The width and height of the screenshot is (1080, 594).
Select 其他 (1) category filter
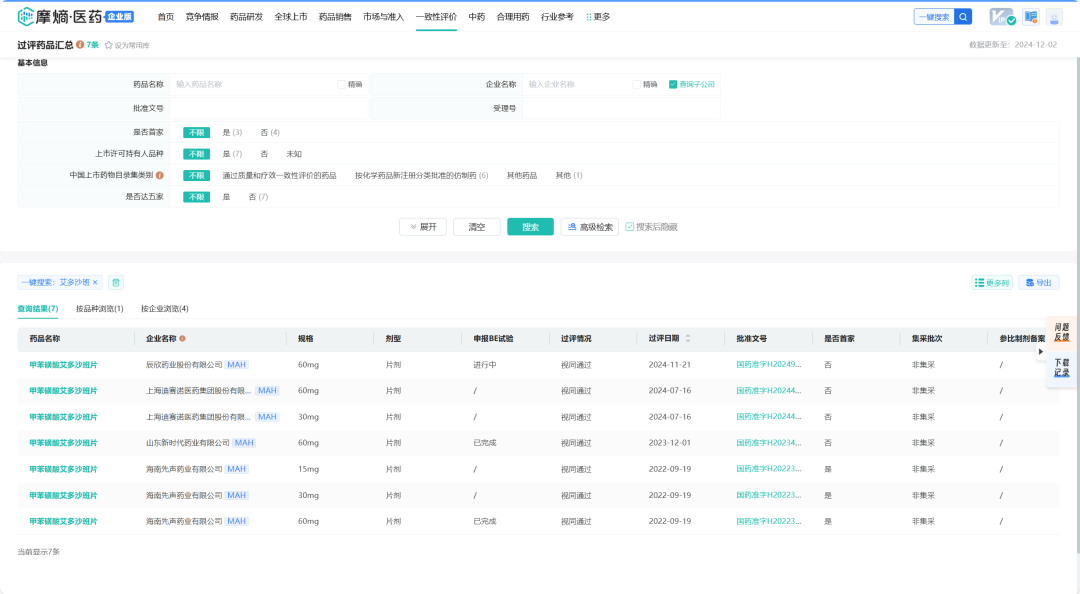click(569, 176)
